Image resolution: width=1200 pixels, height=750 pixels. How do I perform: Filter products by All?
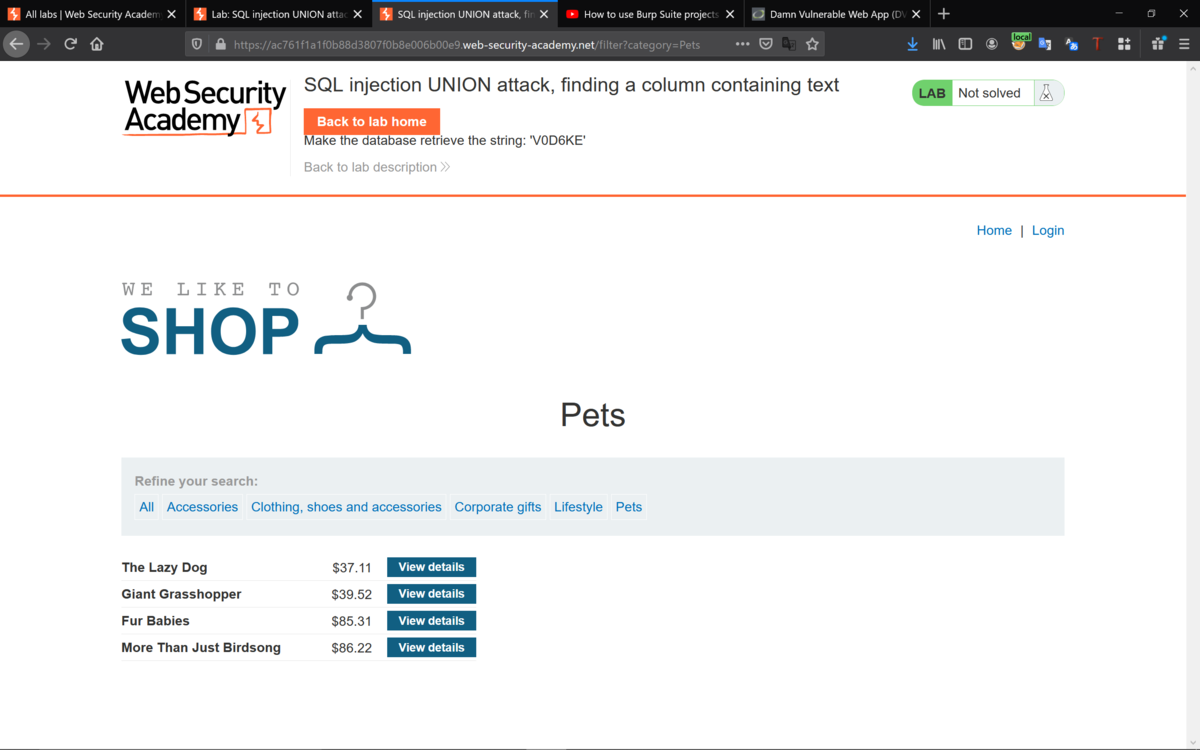(147, 507)
